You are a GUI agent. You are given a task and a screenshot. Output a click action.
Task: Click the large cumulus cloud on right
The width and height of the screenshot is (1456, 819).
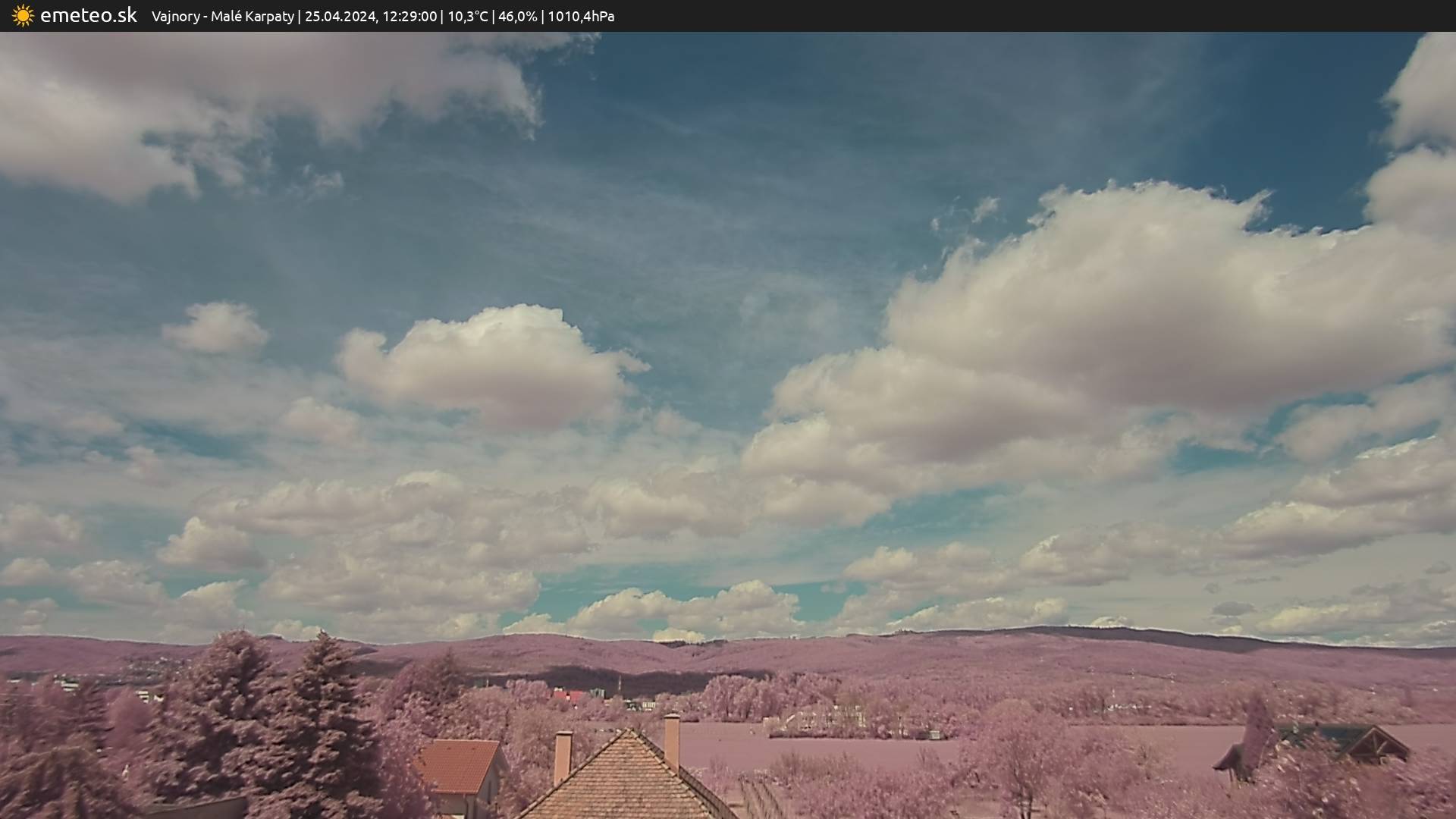coord(1137,303)
